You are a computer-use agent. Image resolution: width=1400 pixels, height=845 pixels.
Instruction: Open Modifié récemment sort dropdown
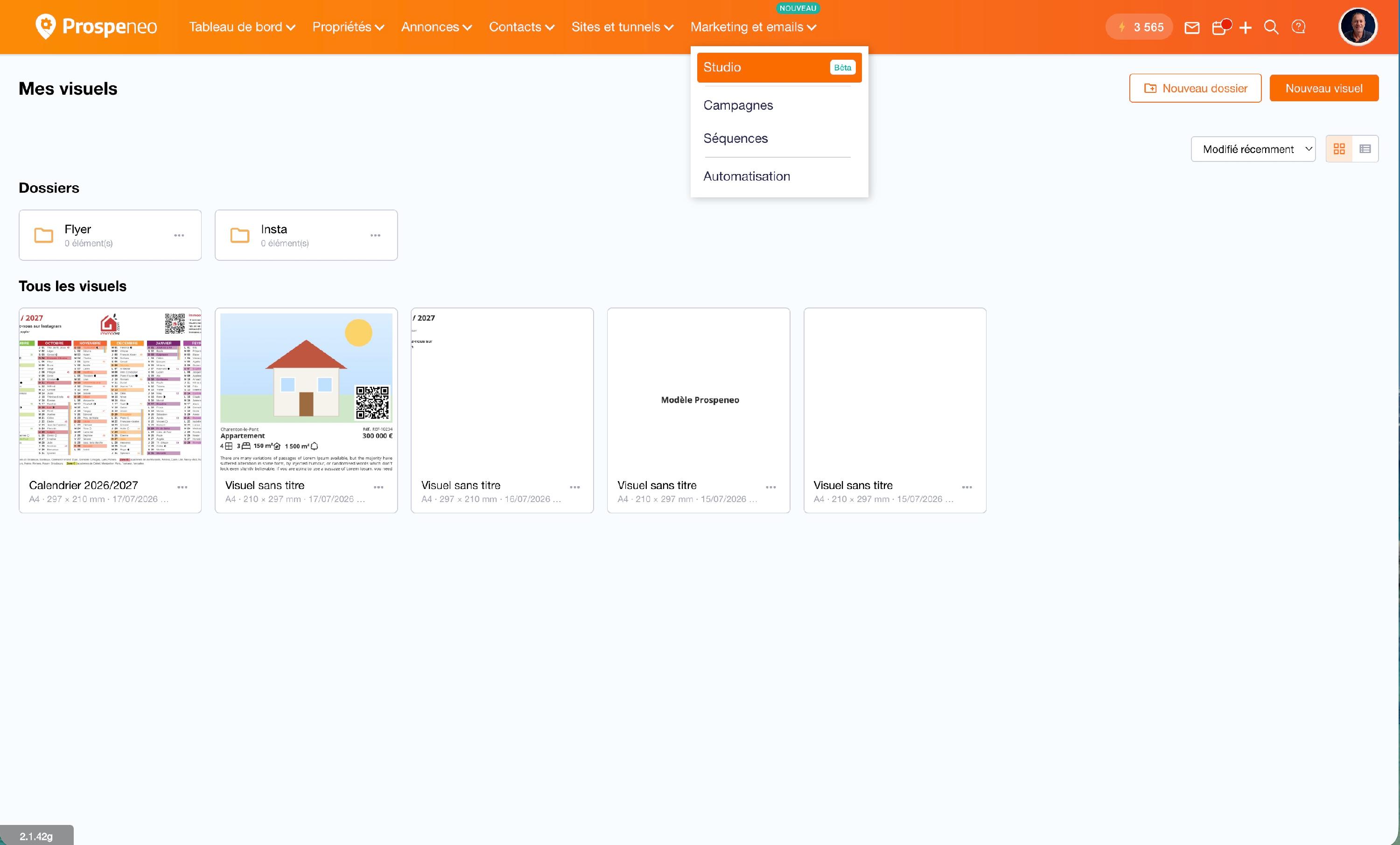[1253, 149]
